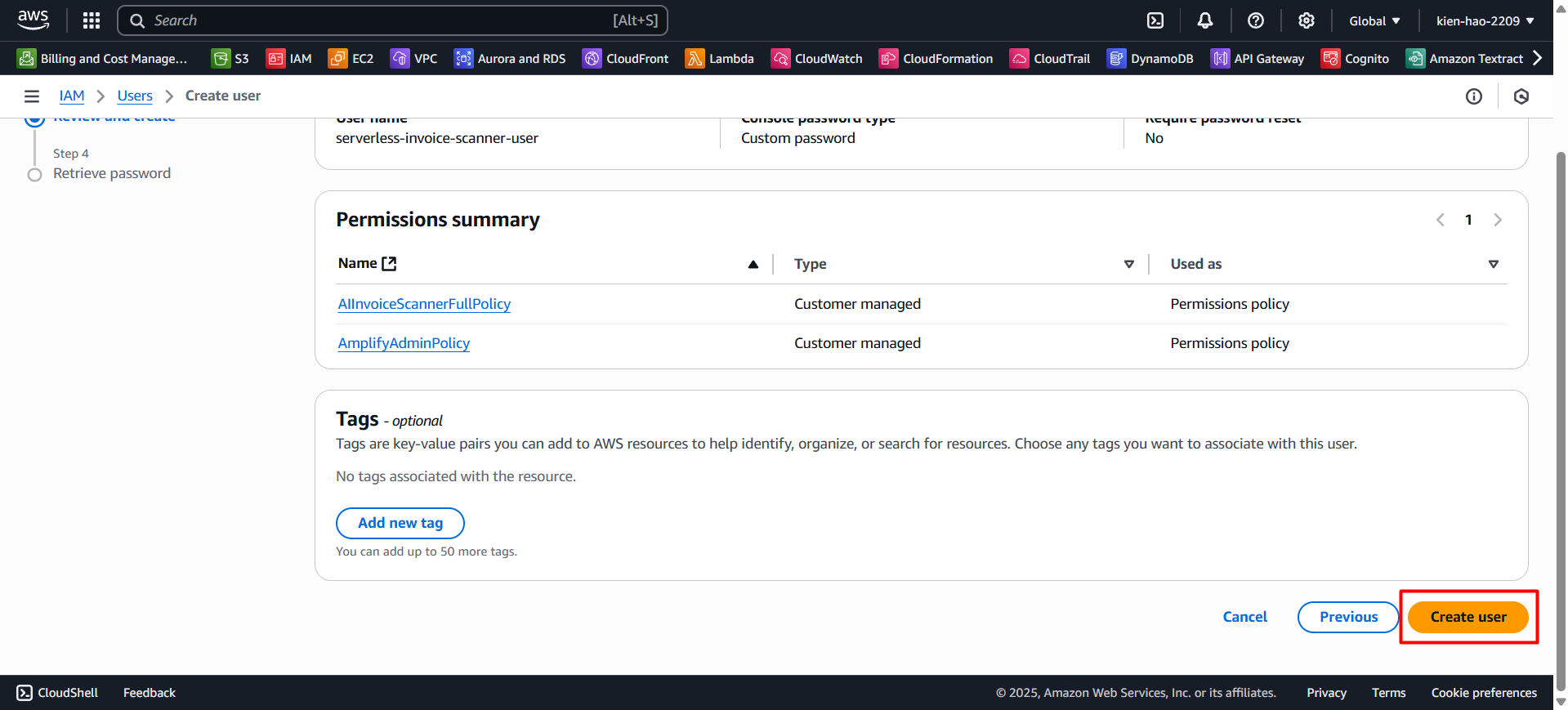Open the Feedback link in footer

(x=150, y=693)
